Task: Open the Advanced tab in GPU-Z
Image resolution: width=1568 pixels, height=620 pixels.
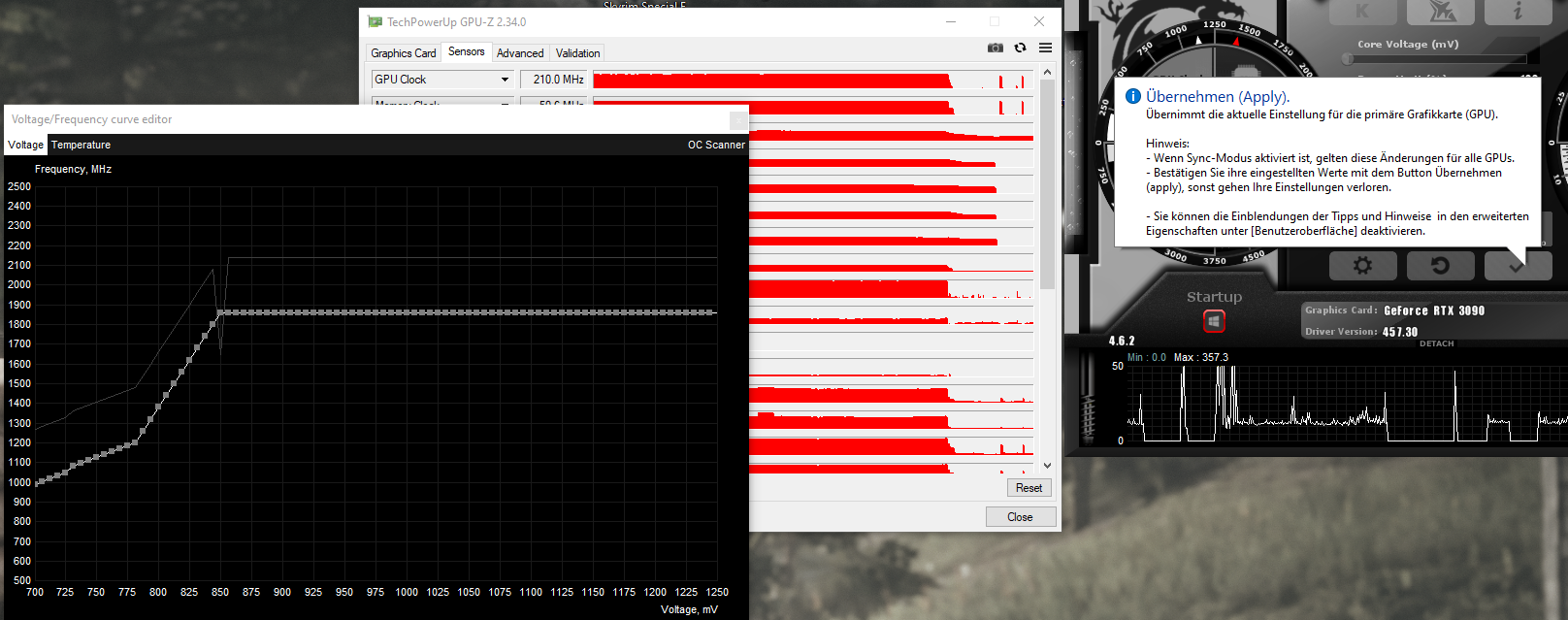Action: click(x=520, y=53)
